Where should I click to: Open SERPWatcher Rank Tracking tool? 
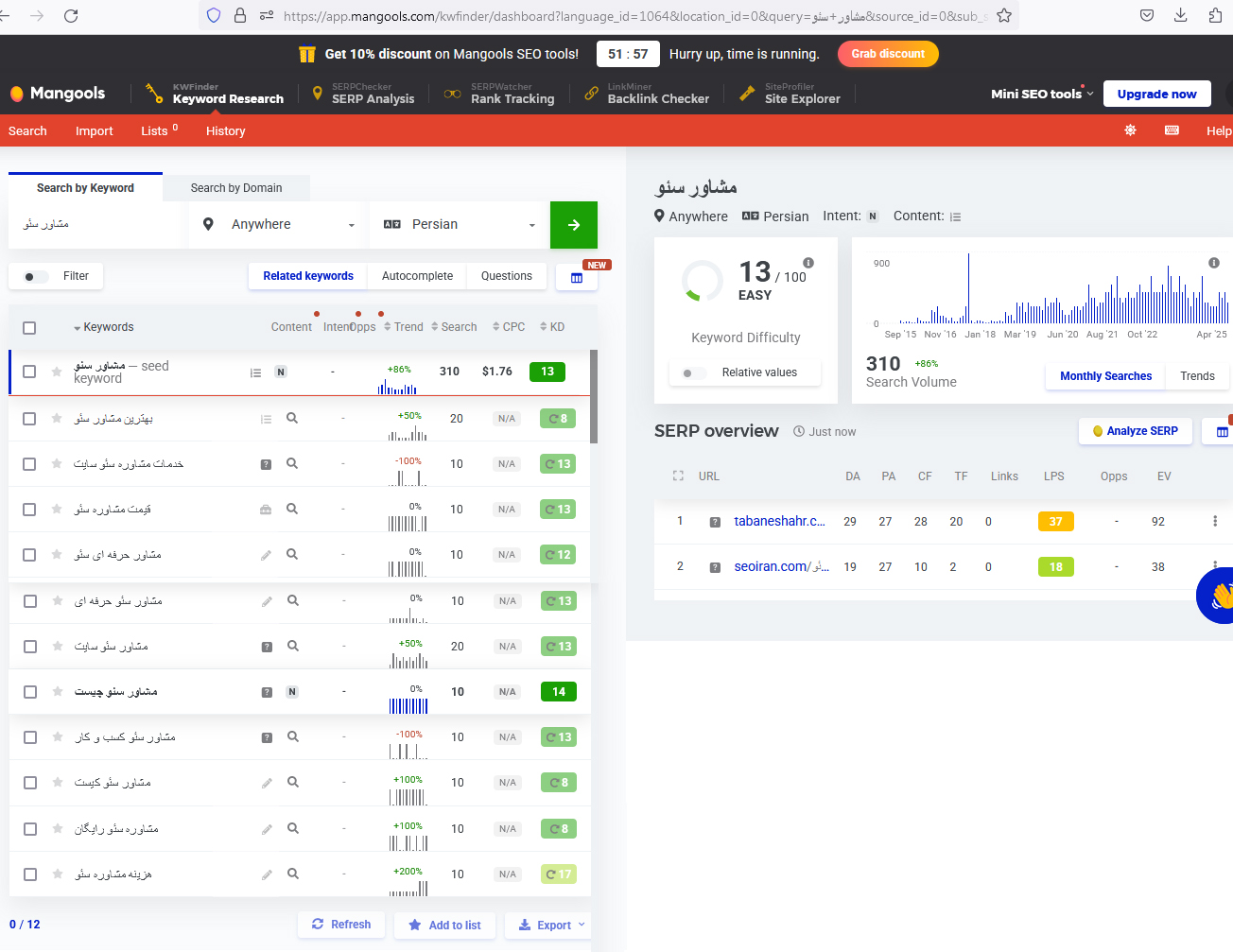click(500, 94)
